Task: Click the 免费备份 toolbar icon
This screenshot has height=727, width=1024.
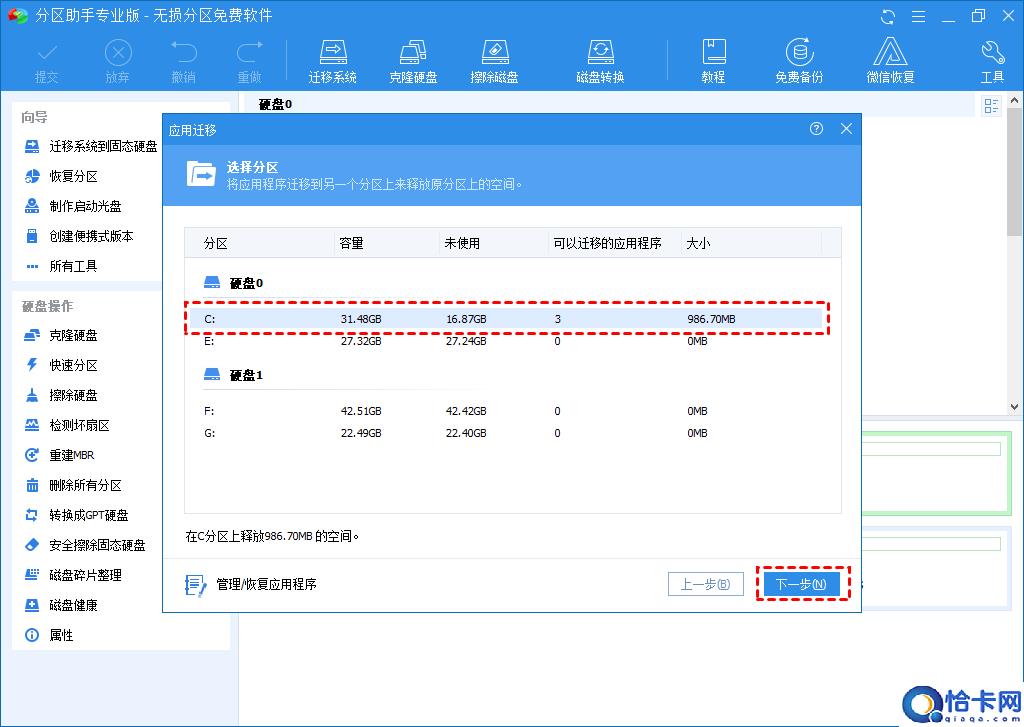Action: (x=799, y=61)
